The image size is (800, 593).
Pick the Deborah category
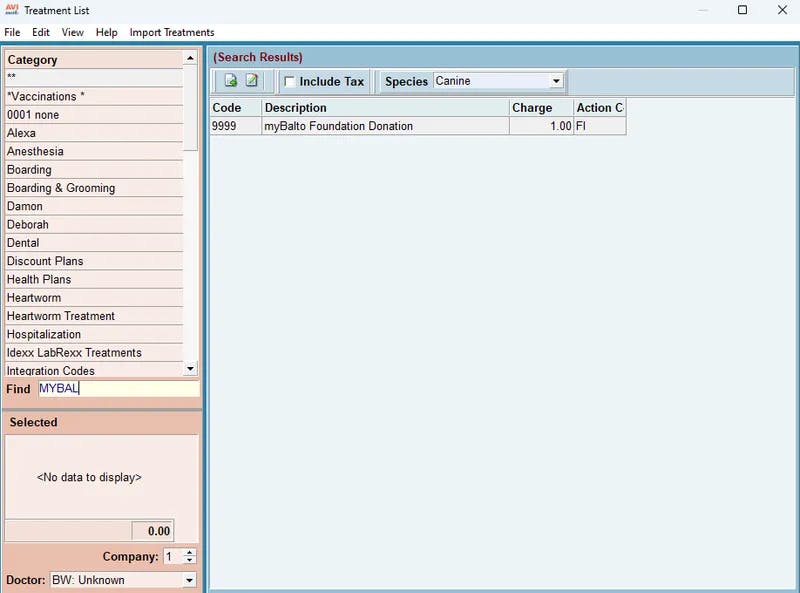pos(94,225)
